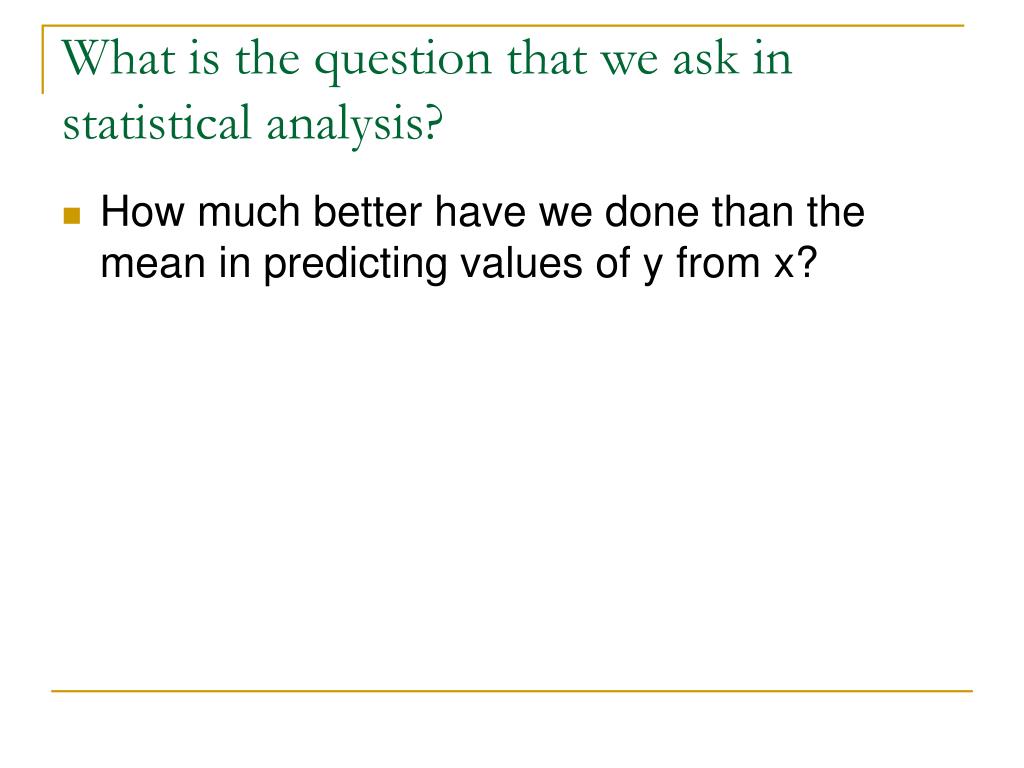Select the word "What" in the title
Image resolution: width=1024 pixels, height=768 pixels.
tap(119, 59)
